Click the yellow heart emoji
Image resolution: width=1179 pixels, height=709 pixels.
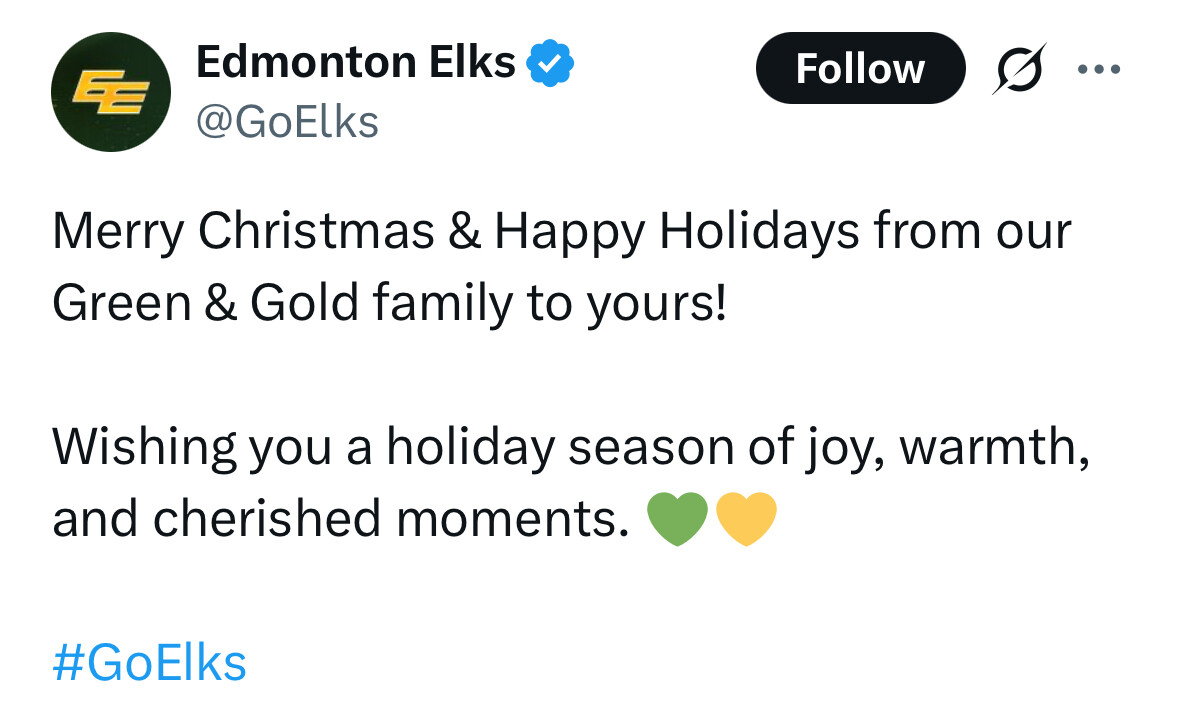(746, 520)
